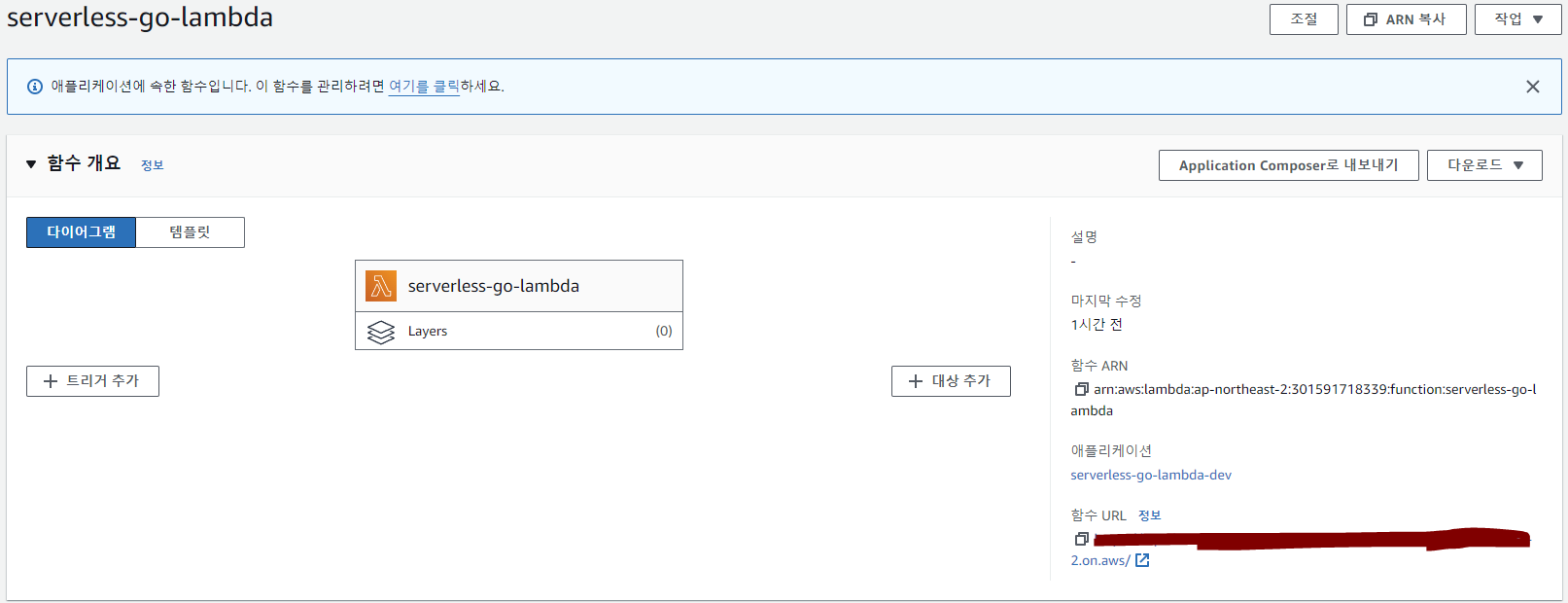Click the 1시간 전 last-modified value
The image size is (1568, 603).
[x=1097, y=325]
